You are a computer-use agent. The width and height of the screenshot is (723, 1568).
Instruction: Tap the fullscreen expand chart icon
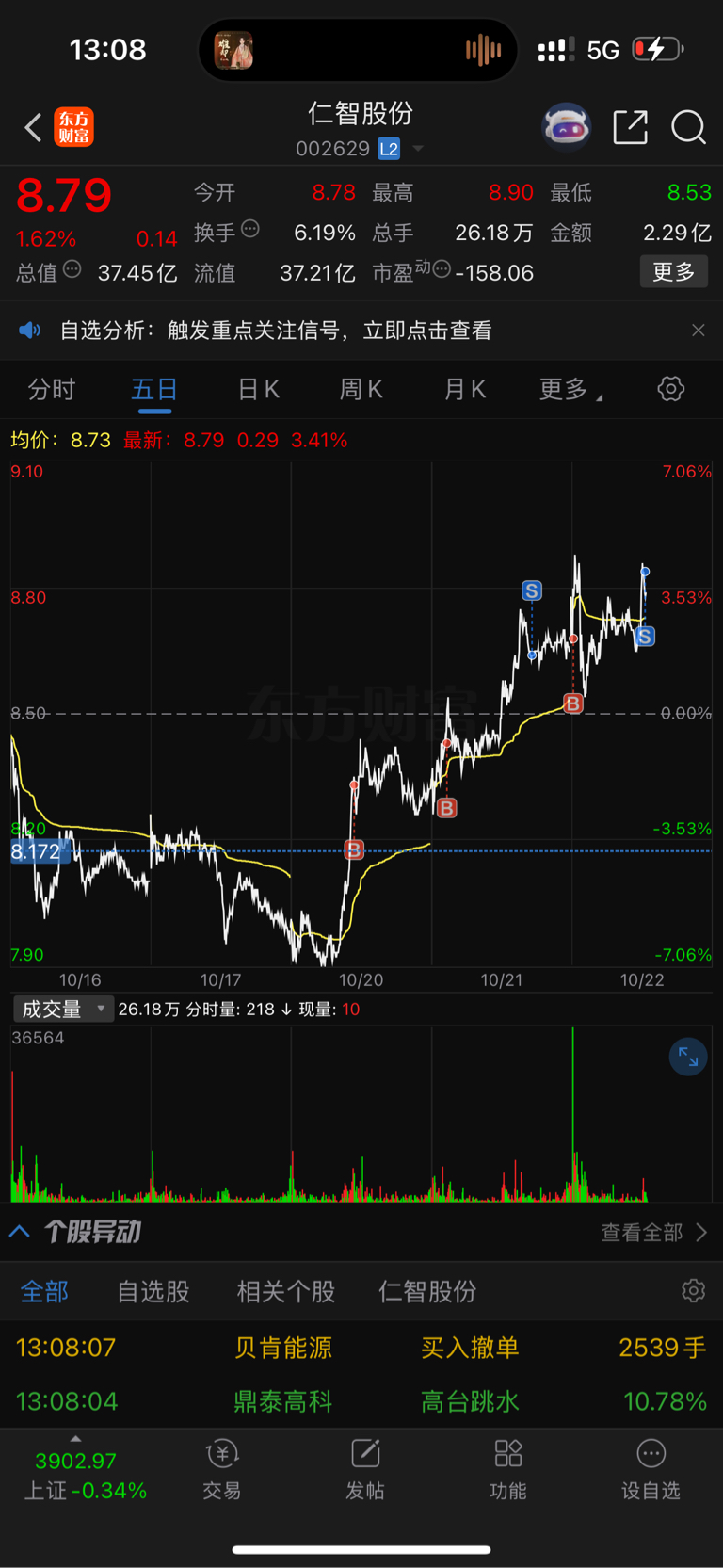pyautogui.click(x=688, y=1058)
